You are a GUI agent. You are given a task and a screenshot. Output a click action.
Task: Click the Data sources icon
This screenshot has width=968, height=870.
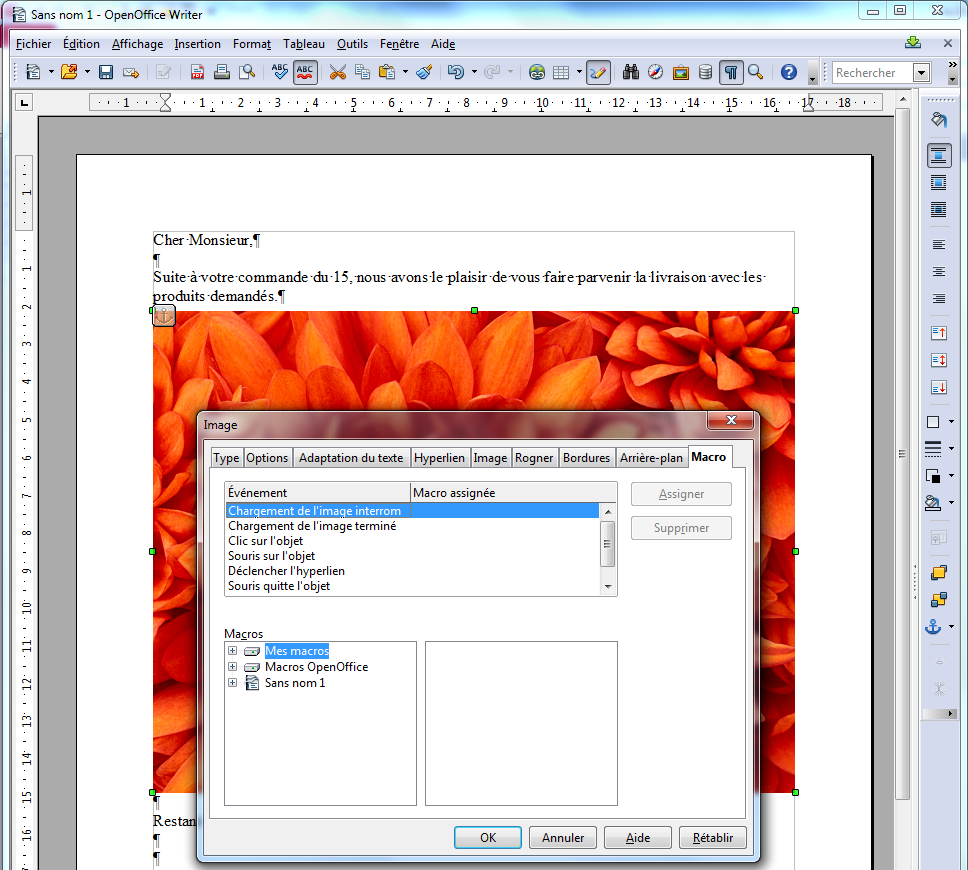[705, 72]
